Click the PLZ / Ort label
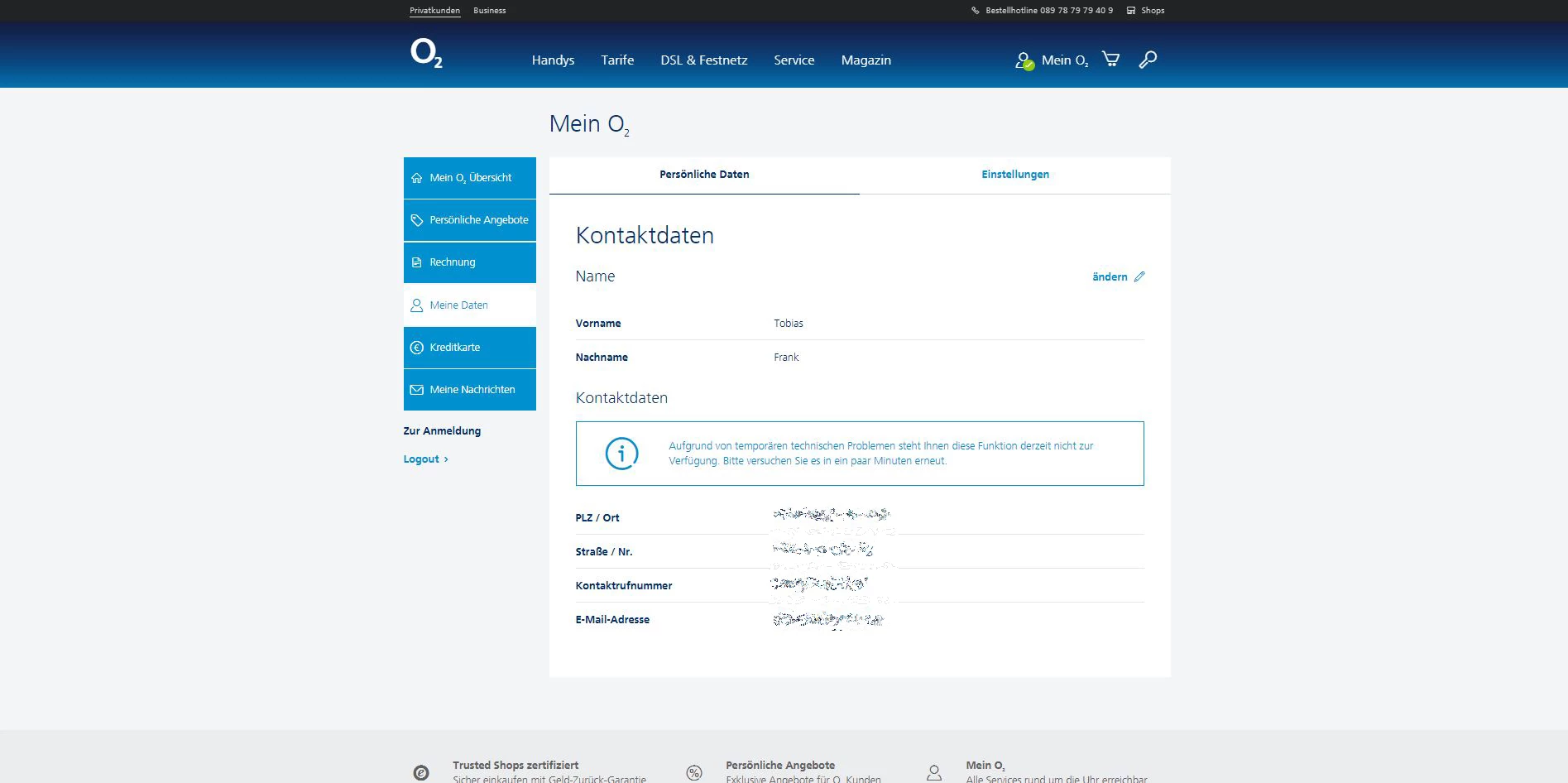The image size is (1568, 783). point(597,518)
